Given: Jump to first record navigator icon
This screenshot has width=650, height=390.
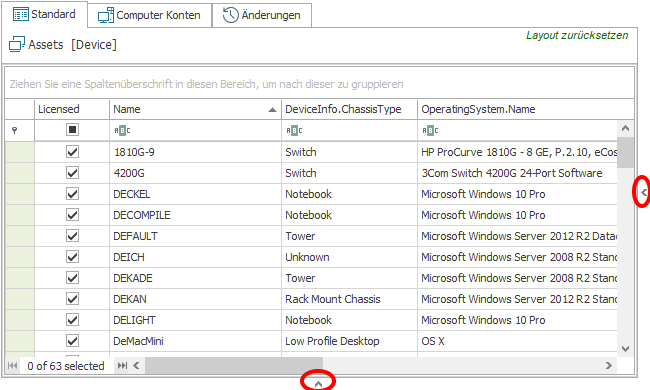Looking at the screenshot, I should click(x=12, y=366).
